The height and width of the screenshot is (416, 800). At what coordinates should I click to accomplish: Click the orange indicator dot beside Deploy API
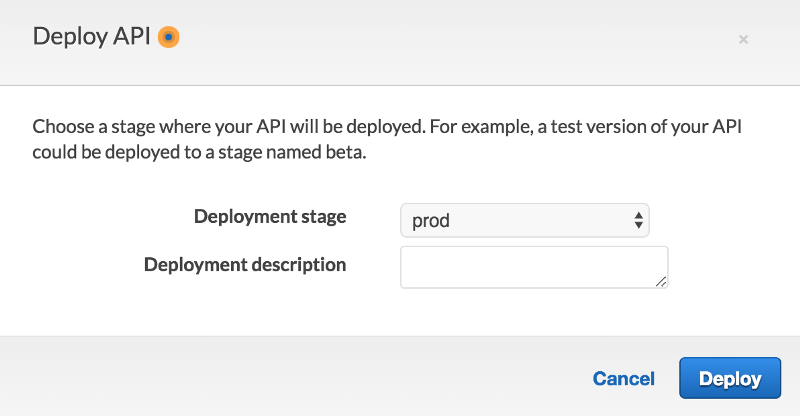point(168,37)
